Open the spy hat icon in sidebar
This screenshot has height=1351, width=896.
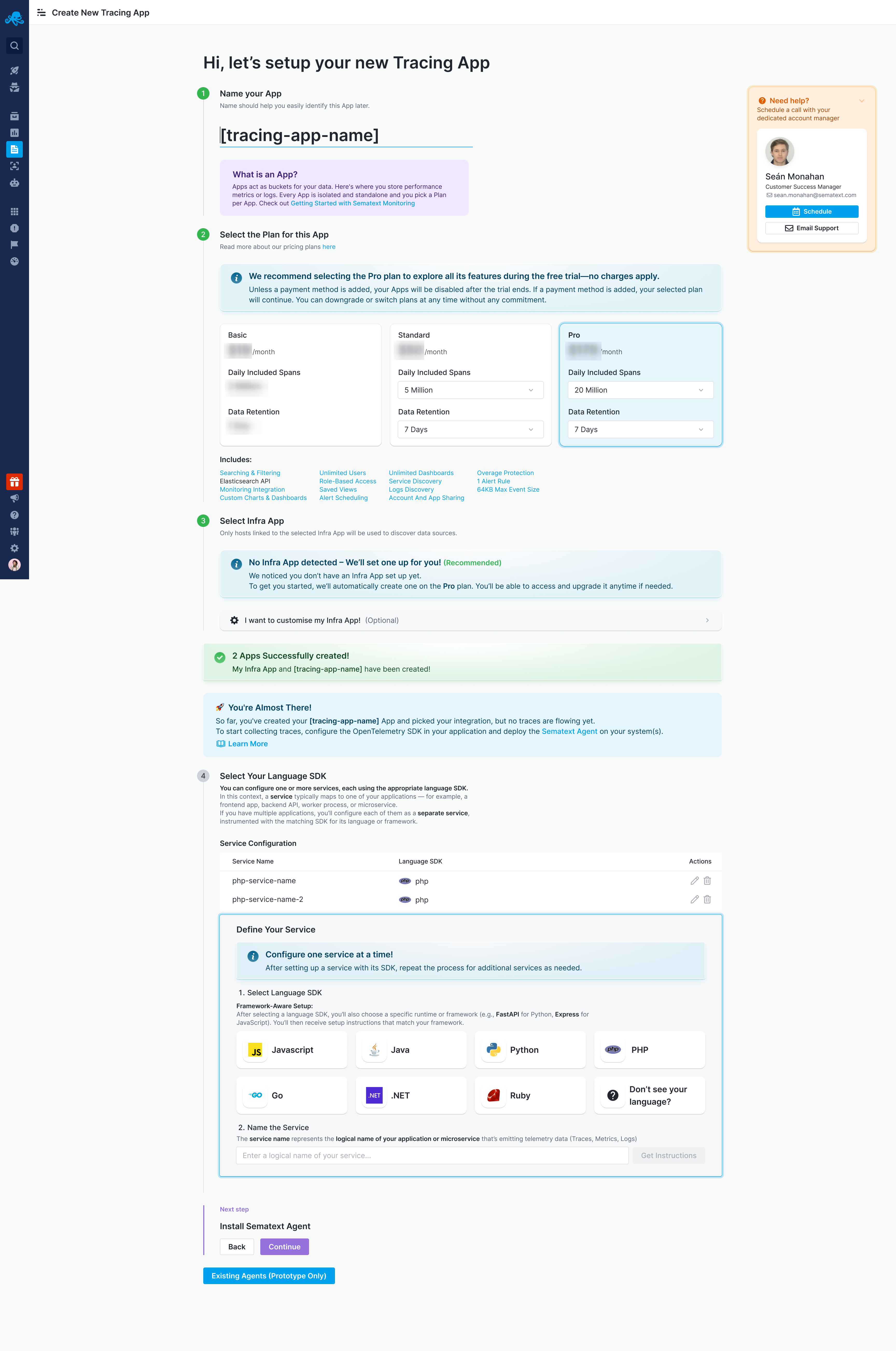[x=14, y=87]
